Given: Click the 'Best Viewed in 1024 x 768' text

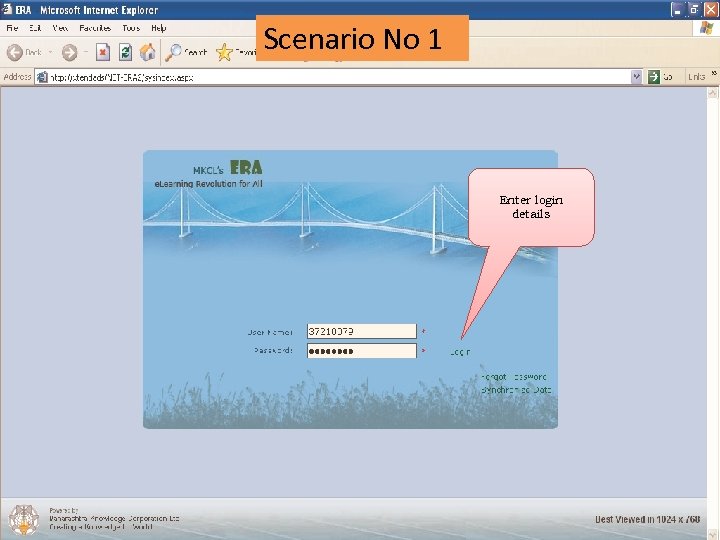Looking at the screenshot, I should tap(647, 519).
